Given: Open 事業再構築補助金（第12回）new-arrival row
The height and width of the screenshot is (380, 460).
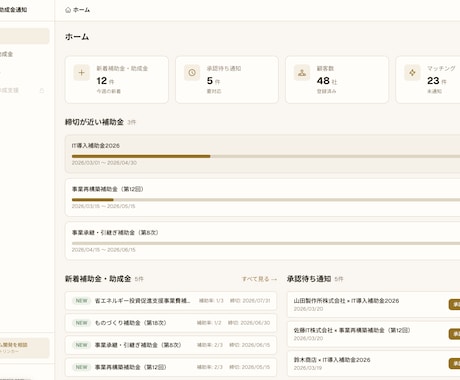Looking at the screenshot, I should [x=171, y=367].
